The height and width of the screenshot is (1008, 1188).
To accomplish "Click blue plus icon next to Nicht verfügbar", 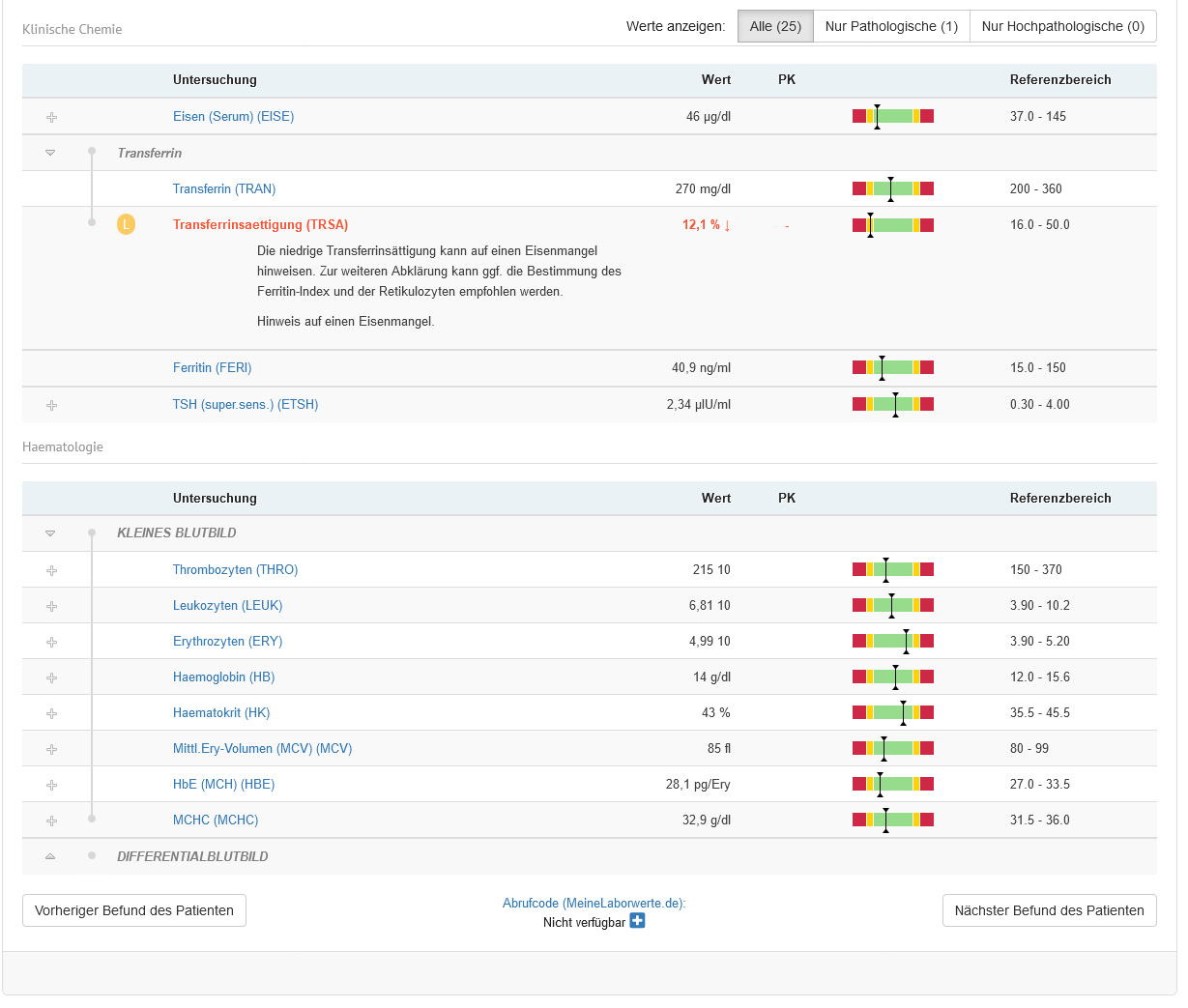I will pos(637,921).
